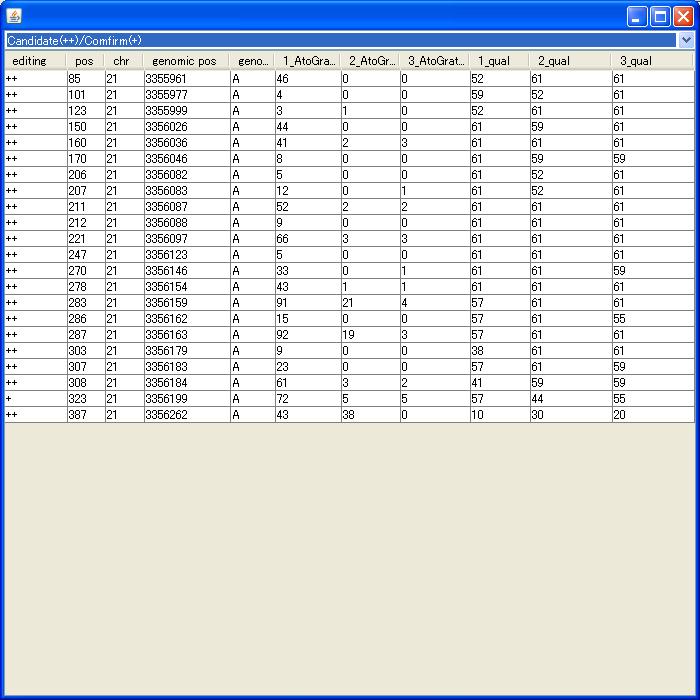Click 2_qual value 44 in row 323
The height and width of the screenshot is (700, 700).
571,399
